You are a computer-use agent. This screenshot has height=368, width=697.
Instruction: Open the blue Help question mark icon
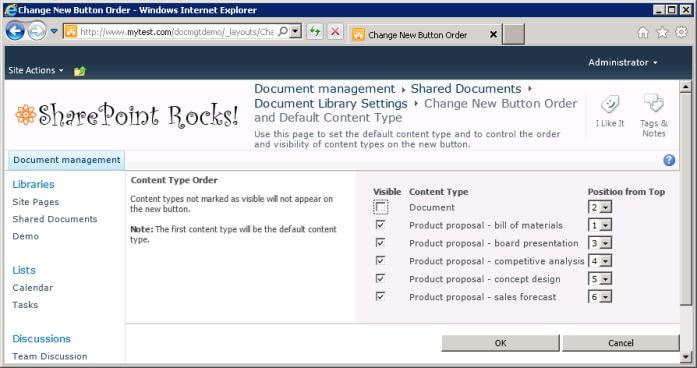(669, 160)
